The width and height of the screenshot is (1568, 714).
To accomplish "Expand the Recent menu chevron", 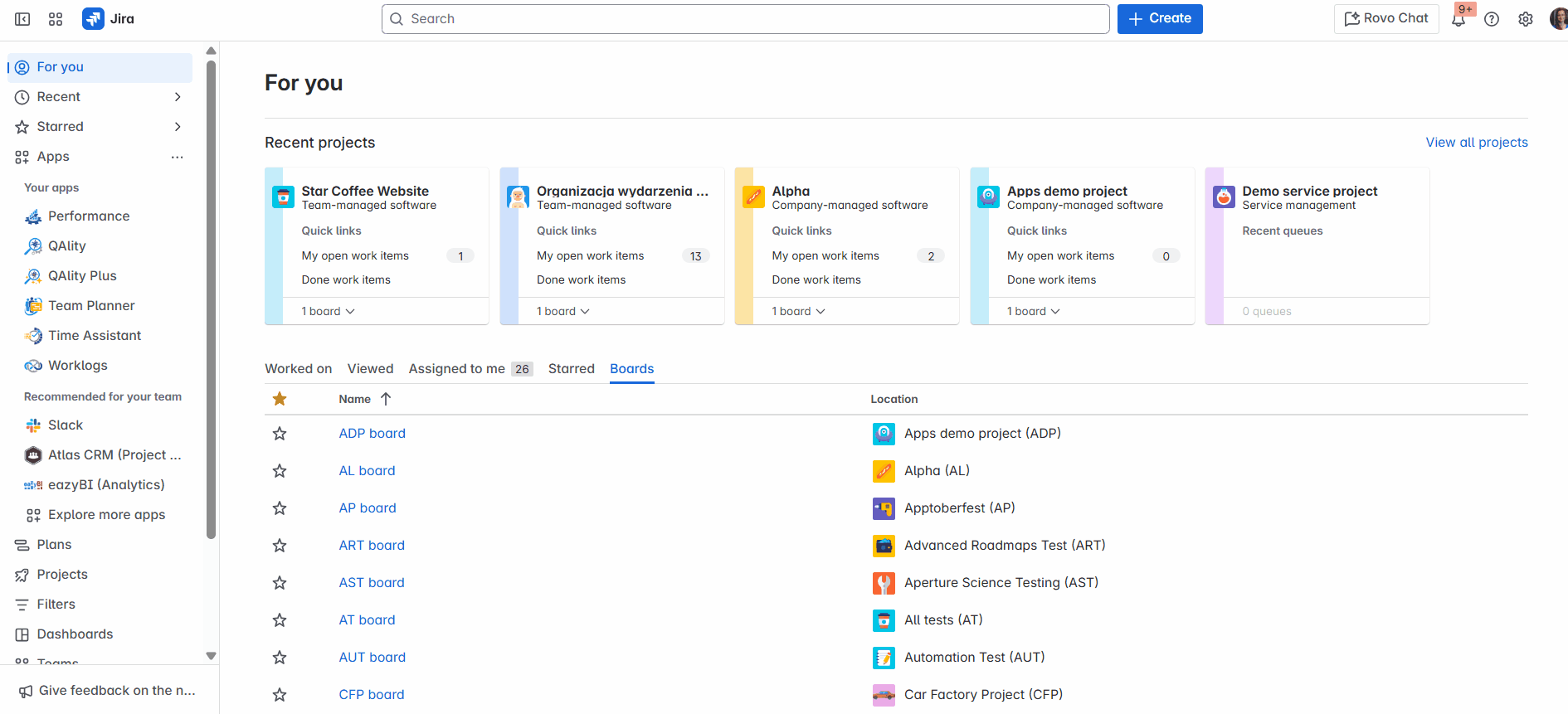I will (x=178, y=97).
